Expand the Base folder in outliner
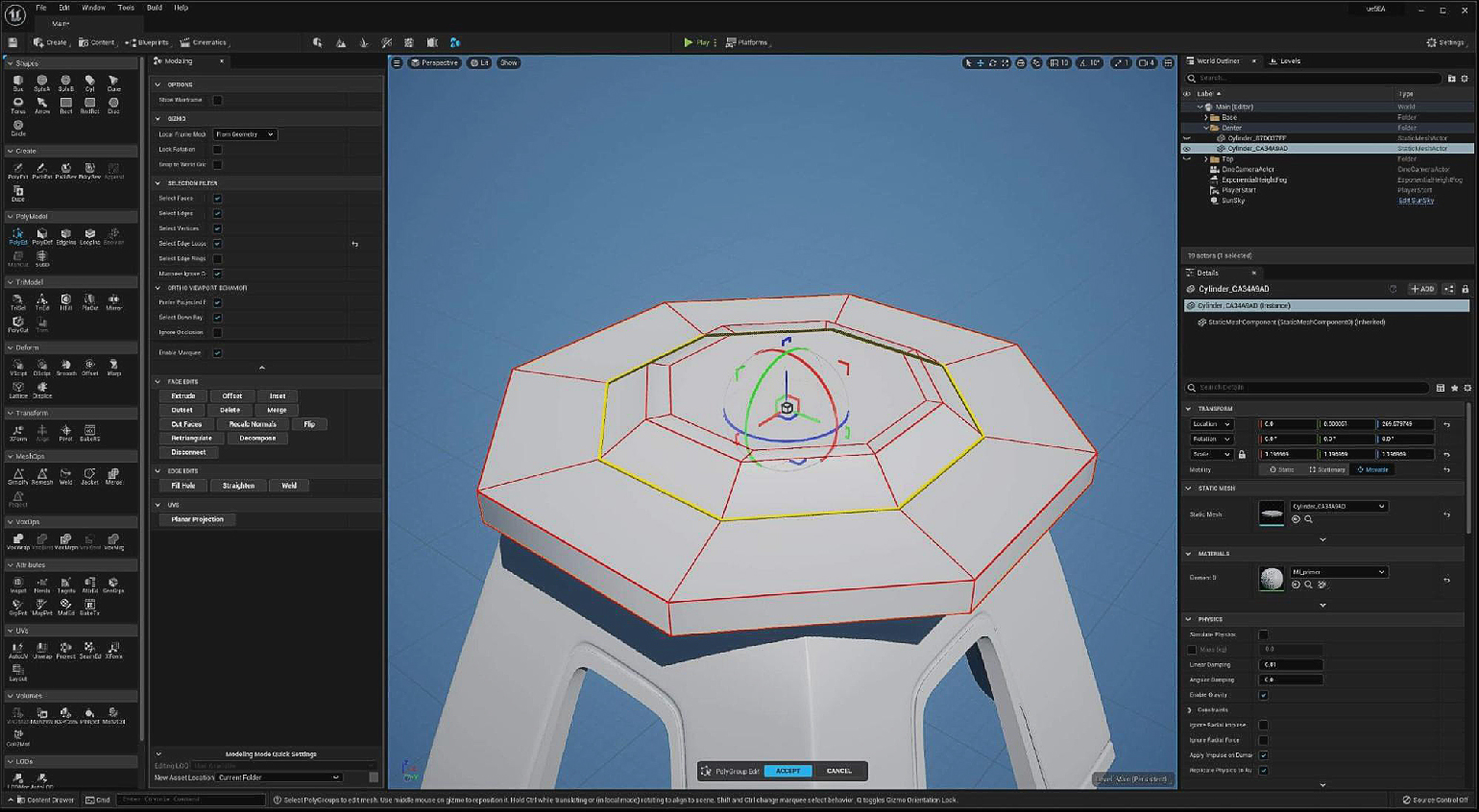The width and height of the screenshot is (1479, 812). 1206,117
